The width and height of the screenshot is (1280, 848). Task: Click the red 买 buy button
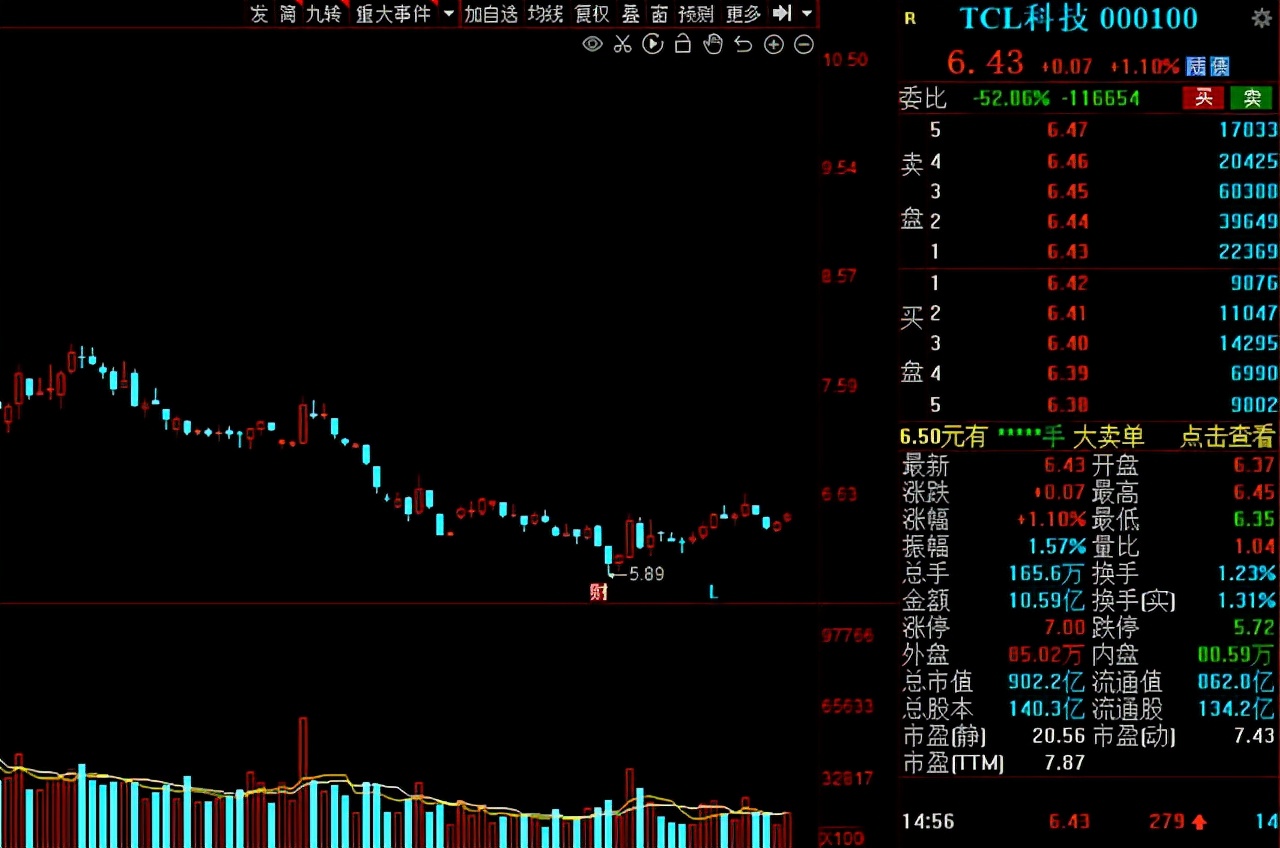1203,98
